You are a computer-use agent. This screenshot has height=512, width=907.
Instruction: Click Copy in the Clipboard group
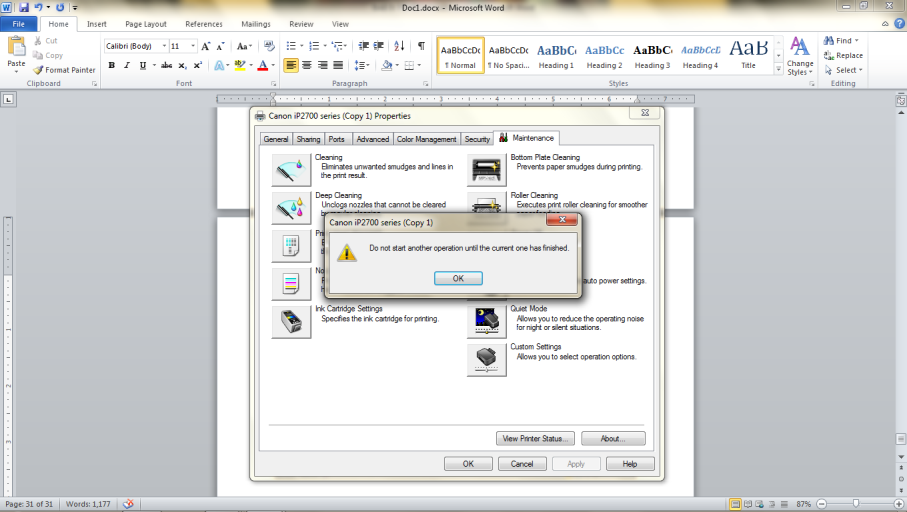tap(48, 56)
